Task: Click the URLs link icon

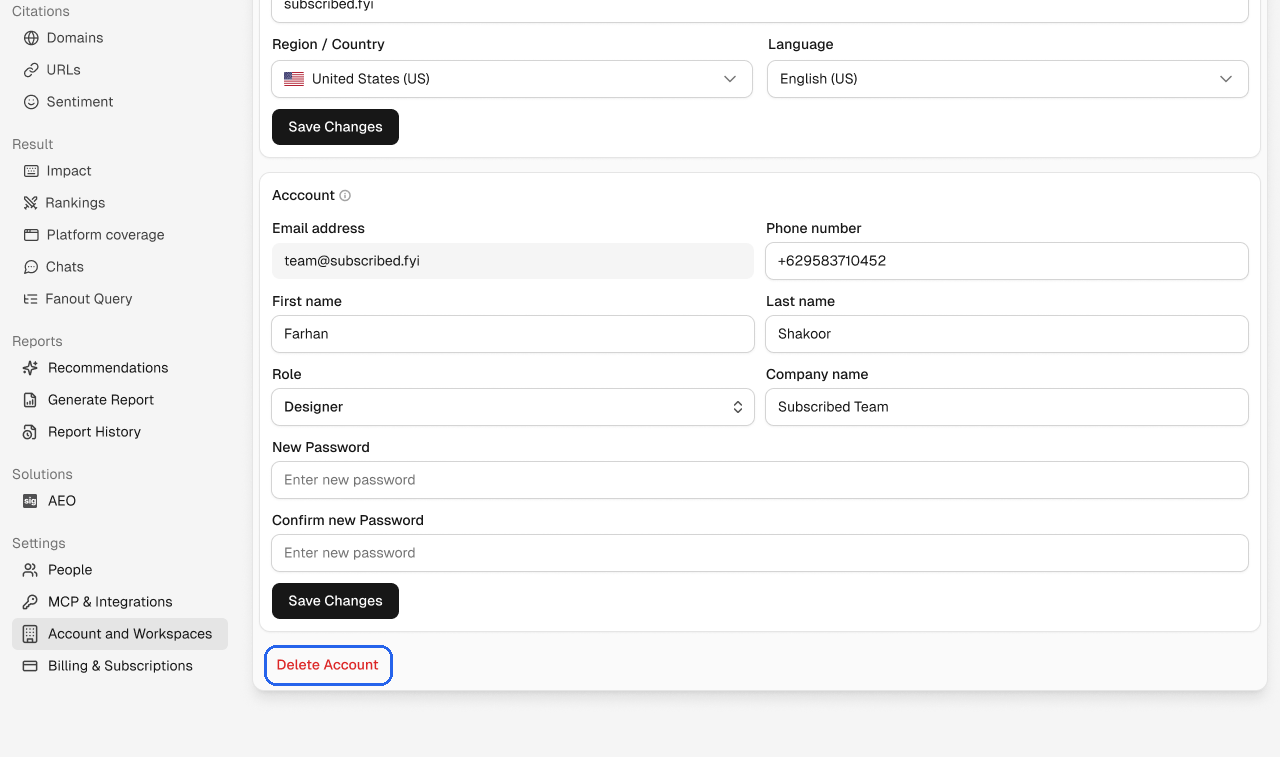Action: 31,70
